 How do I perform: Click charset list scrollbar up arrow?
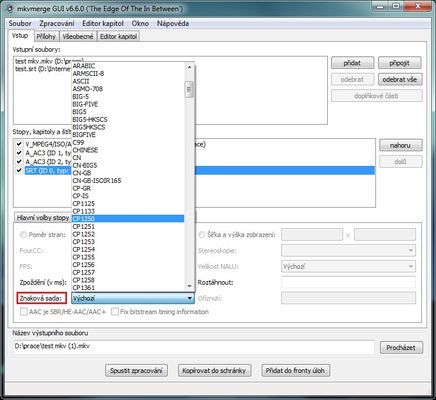click(189, 67)
